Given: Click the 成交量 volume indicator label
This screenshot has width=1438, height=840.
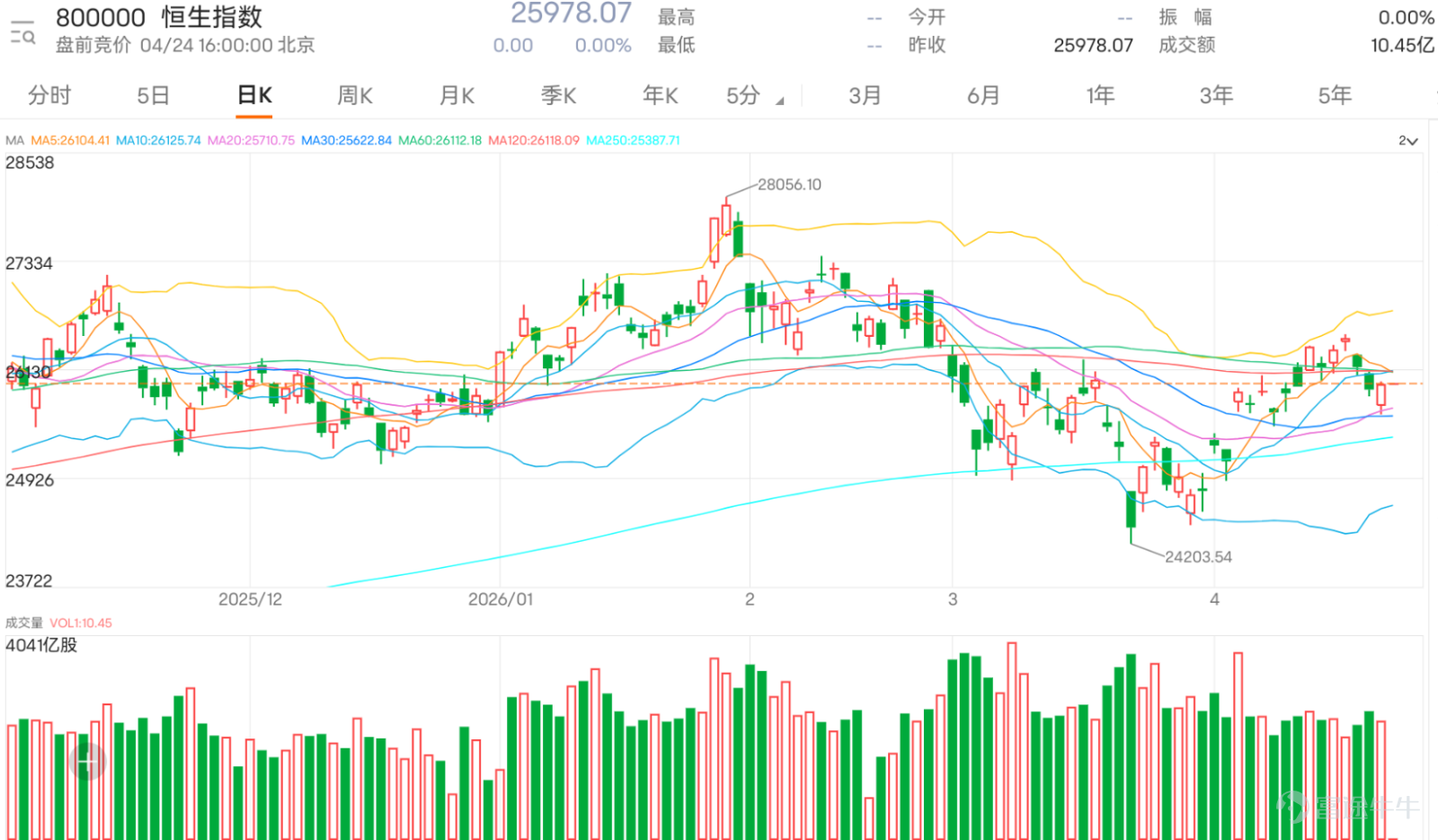Looking at the screenshot, I should (x=24, y=623).
